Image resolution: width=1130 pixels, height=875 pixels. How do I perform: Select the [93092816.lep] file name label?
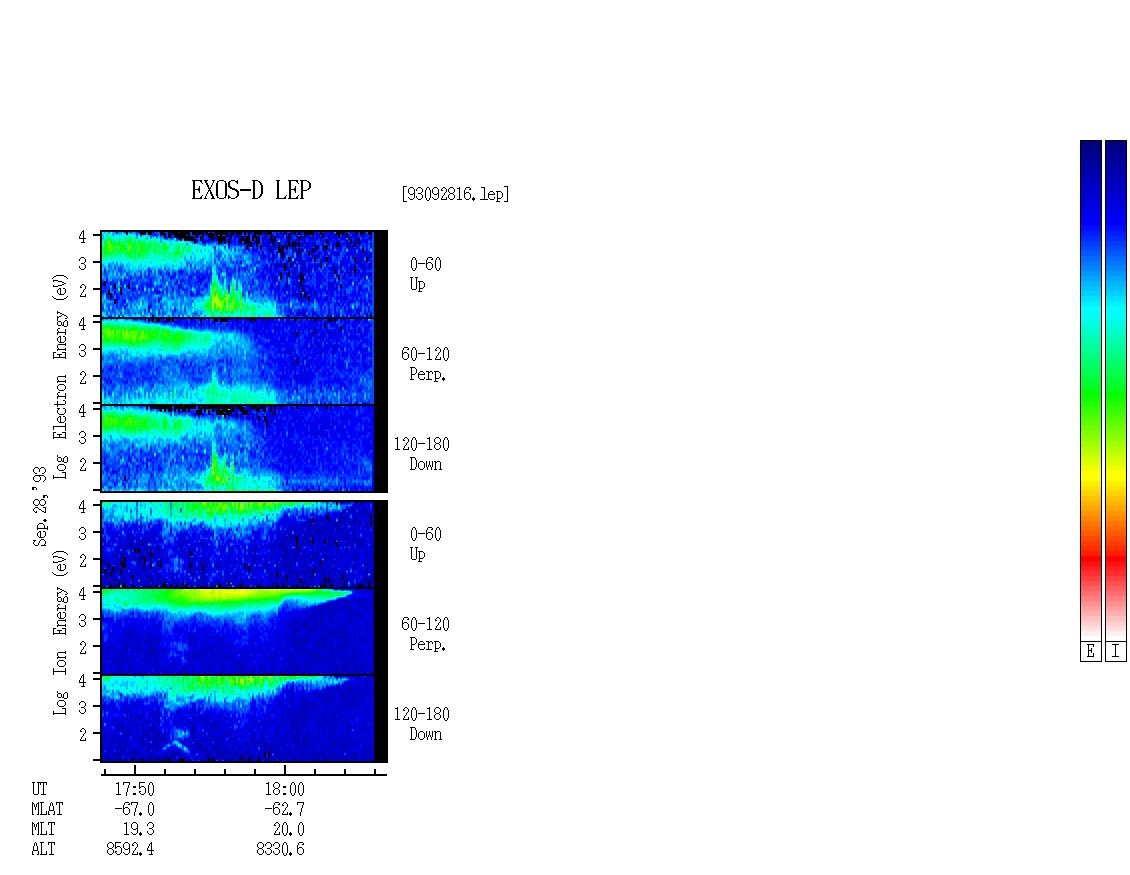455,194
